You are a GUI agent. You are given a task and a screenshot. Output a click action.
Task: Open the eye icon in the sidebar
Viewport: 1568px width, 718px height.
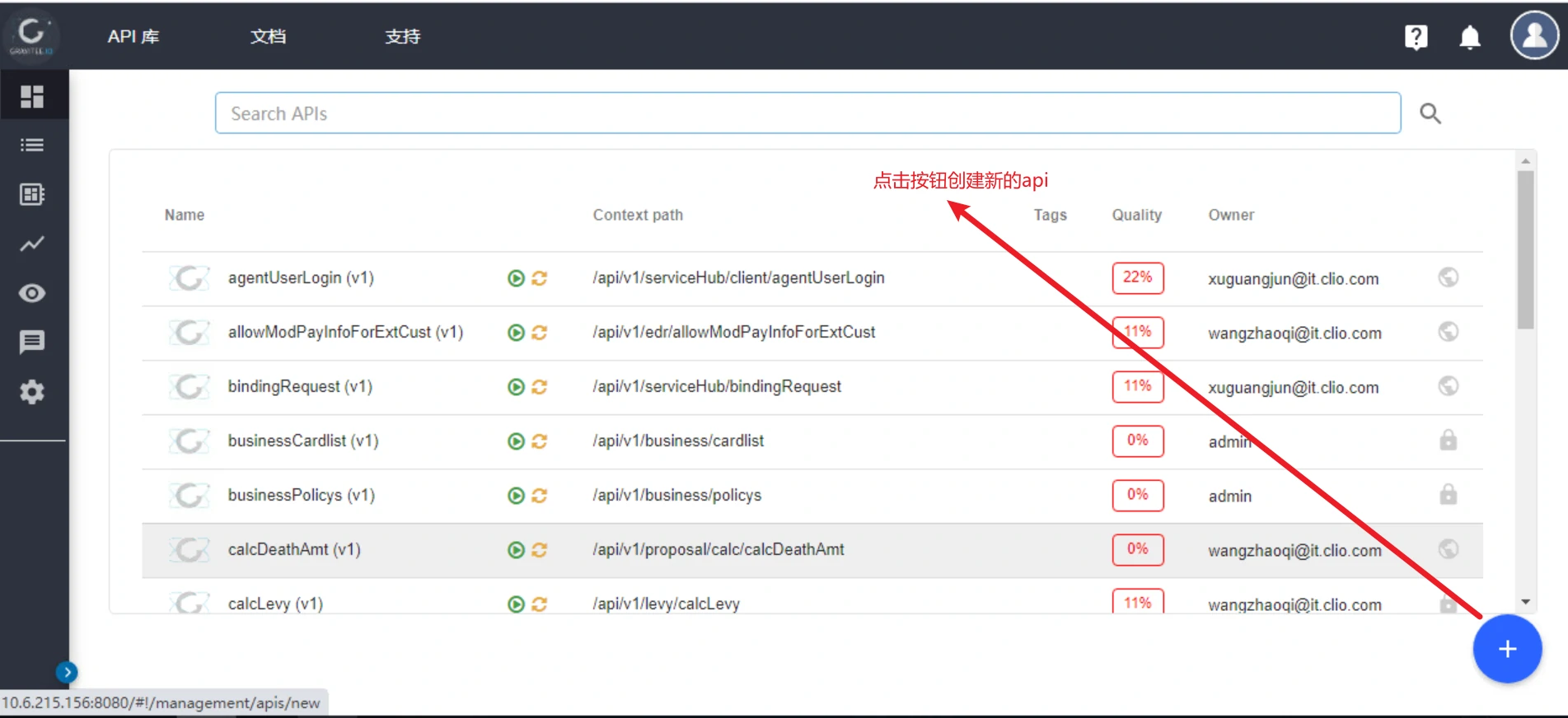[32, 293]
